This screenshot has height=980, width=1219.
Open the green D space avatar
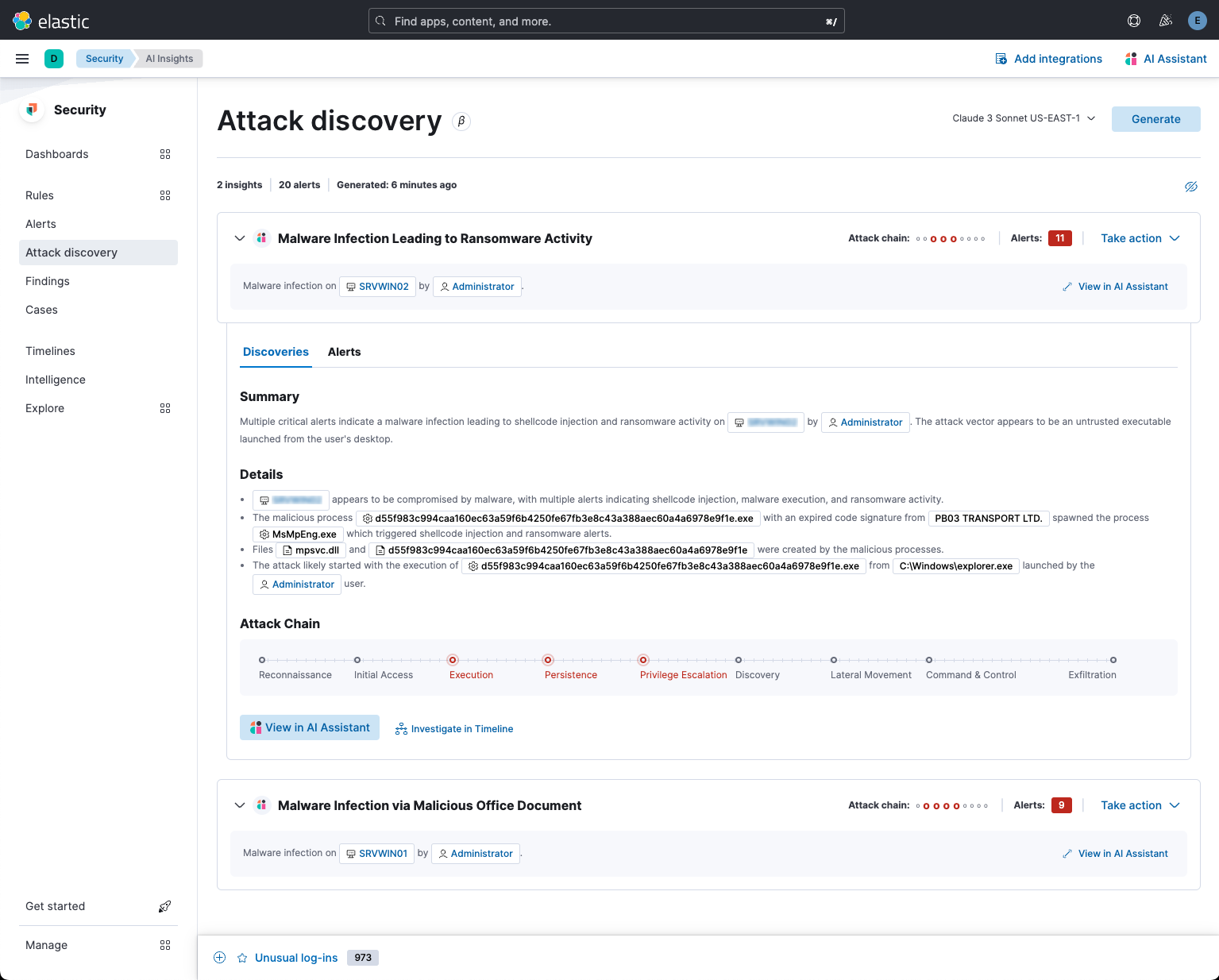54,59
